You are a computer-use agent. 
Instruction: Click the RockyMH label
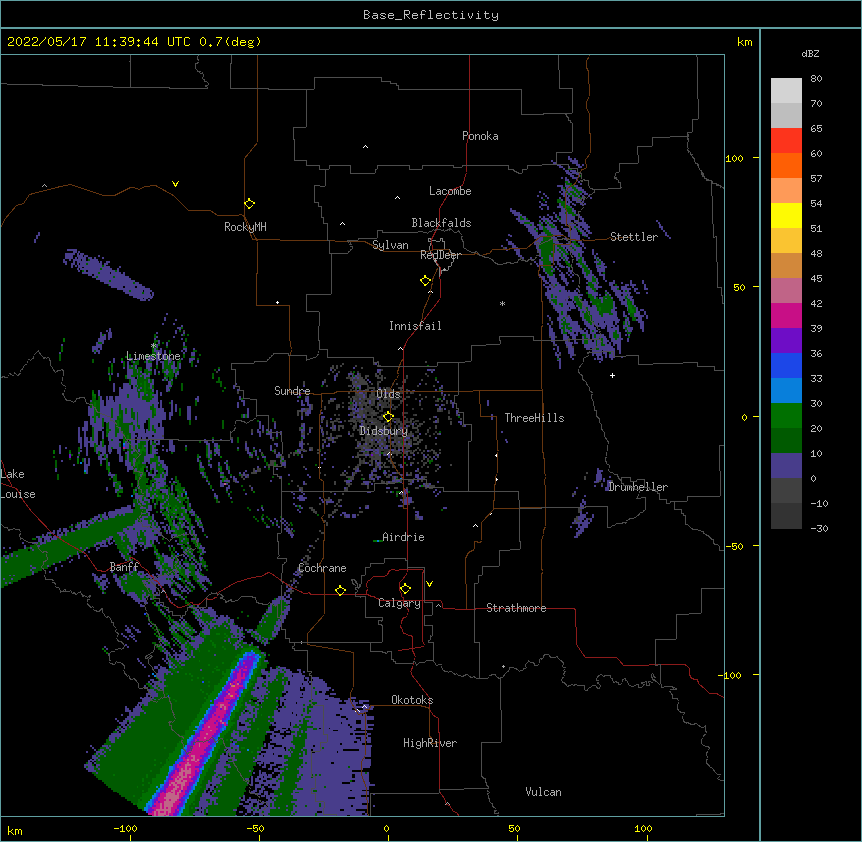(245, 227)
